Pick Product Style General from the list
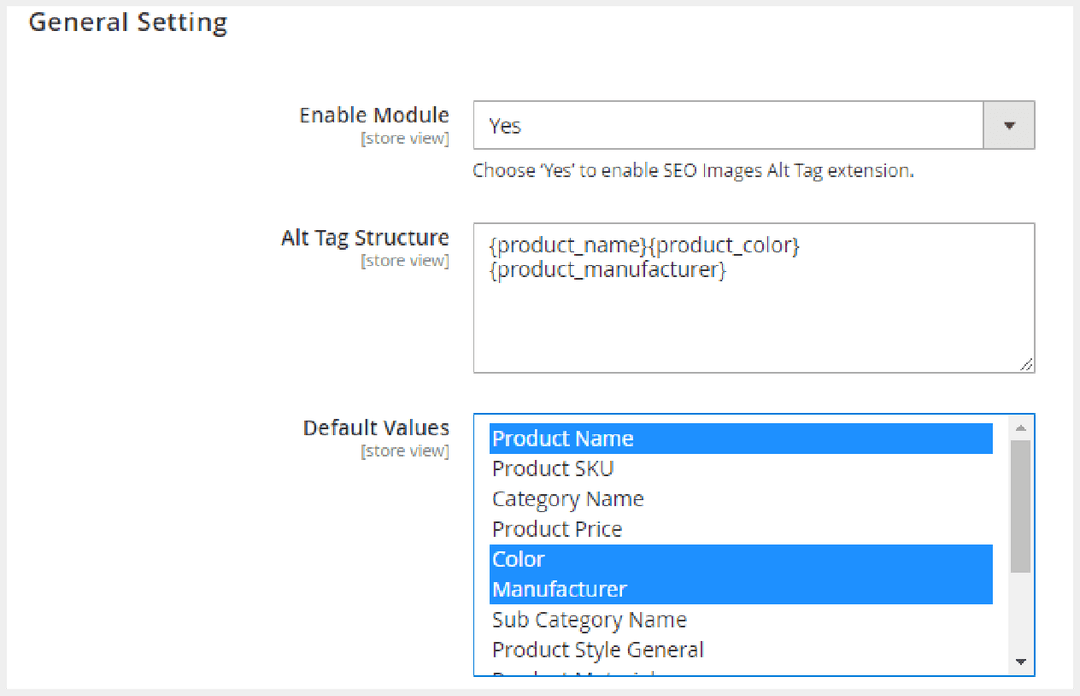 click(598, 650)
